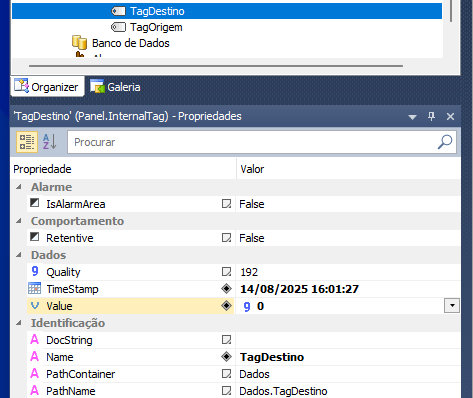Image resolution: width=473 pixels, height=398 pixels.
Task: Open the Value type dropdown arrow
Action: (452, 305)
